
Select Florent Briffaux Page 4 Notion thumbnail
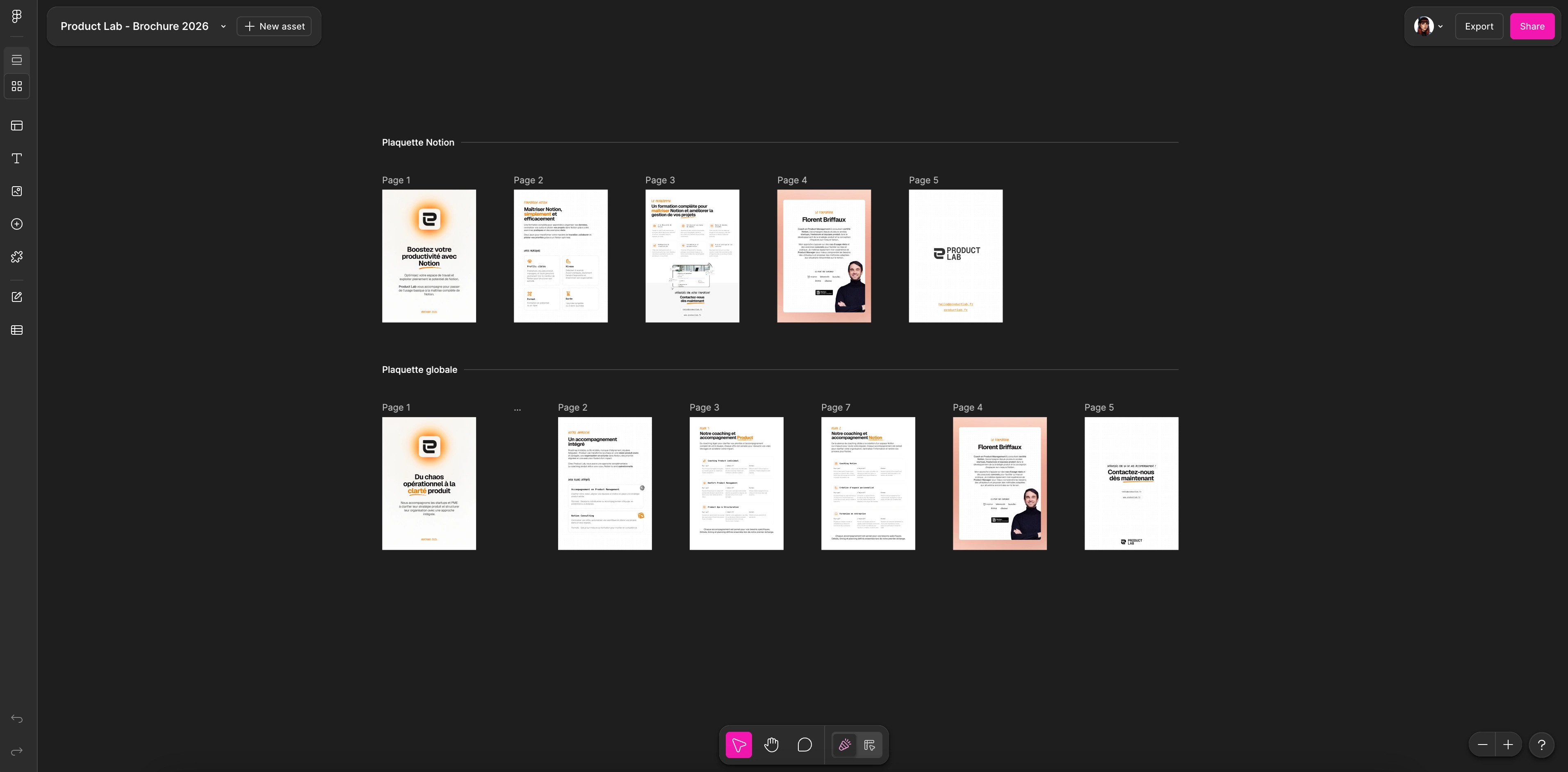point(823,256)
